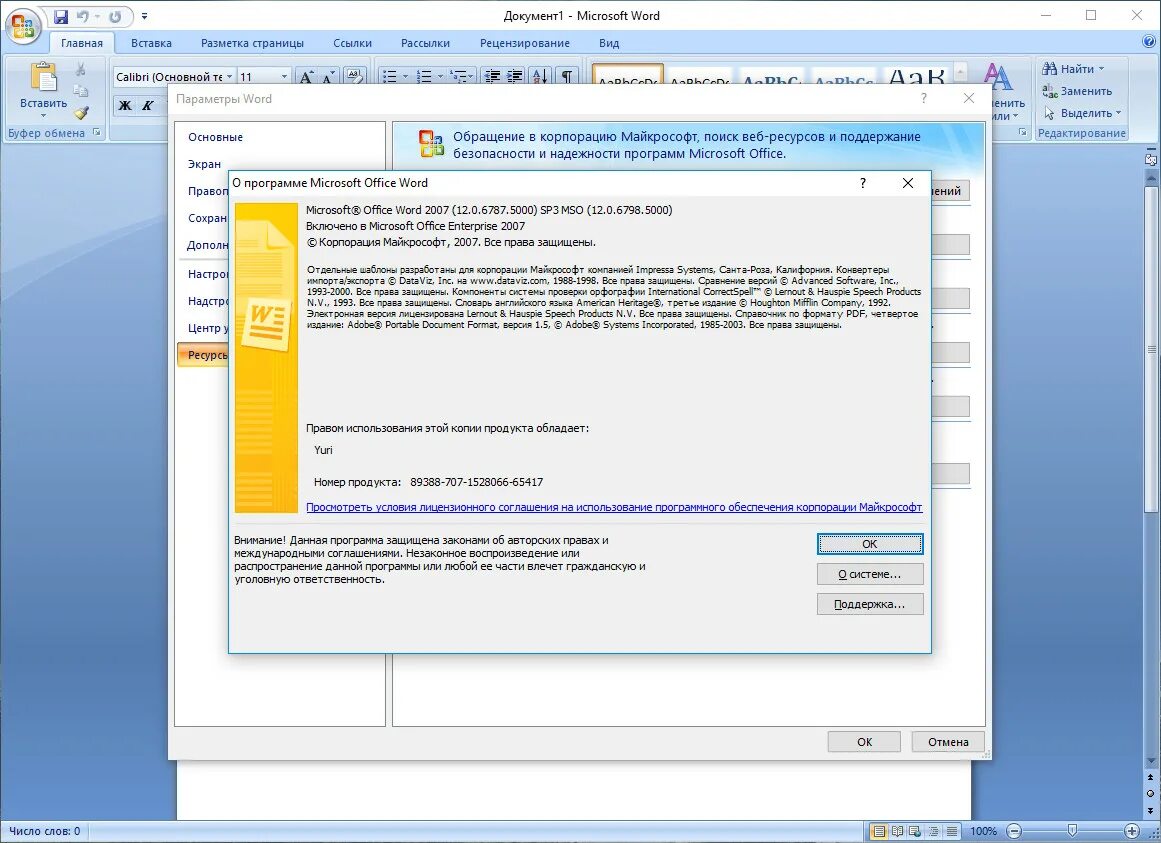
Task: Click Заменить in the Редактирование group
Action: click(x=1077, y=91)
